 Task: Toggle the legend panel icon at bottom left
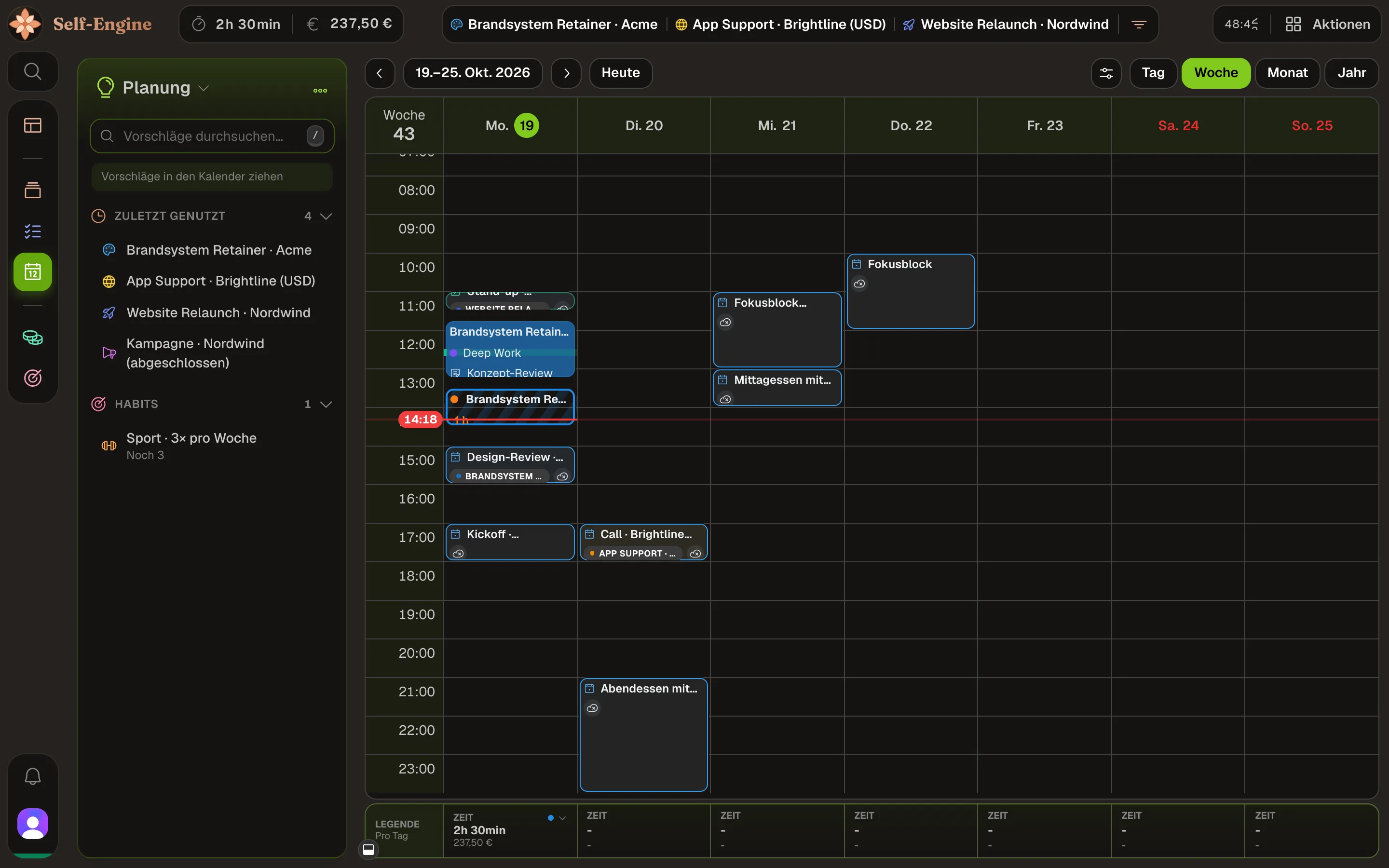[368, 849]
